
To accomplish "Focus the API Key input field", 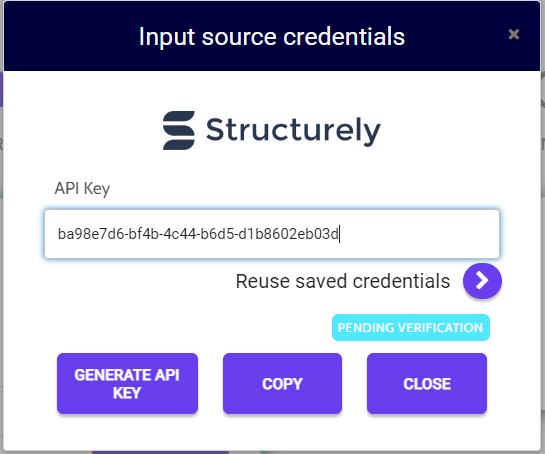I will [272, 234].
